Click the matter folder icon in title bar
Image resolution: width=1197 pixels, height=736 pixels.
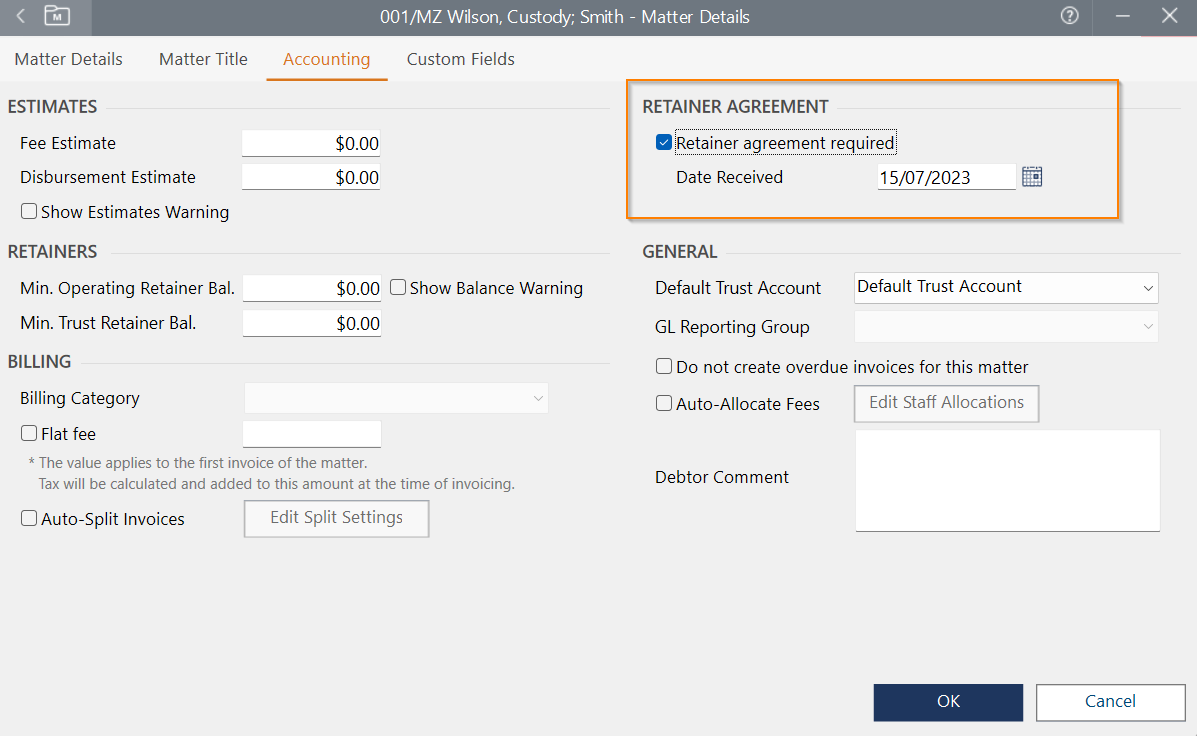point(59,16)
